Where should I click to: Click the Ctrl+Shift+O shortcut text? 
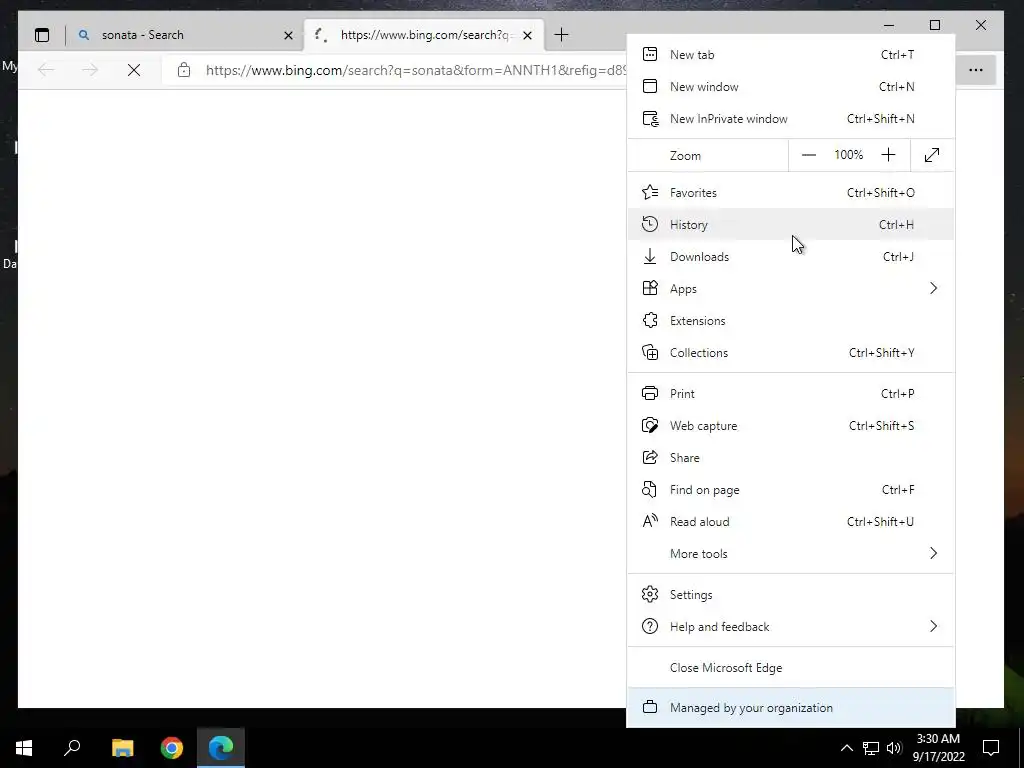880,192
